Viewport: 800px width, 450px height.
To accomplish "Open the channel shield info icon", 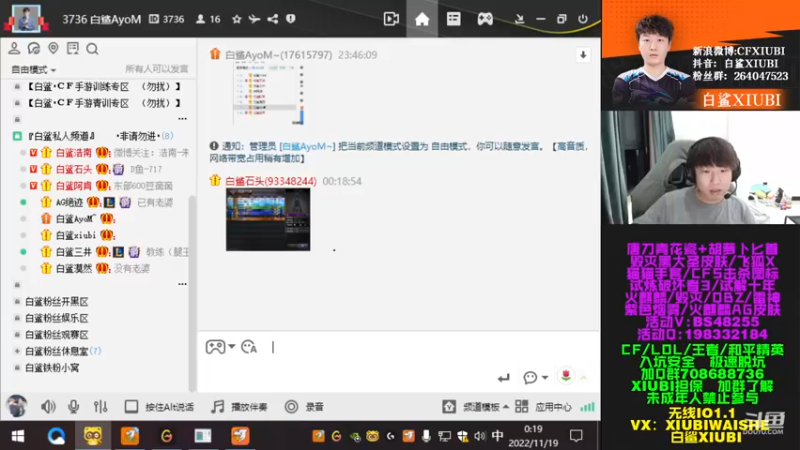I will 291,19.
